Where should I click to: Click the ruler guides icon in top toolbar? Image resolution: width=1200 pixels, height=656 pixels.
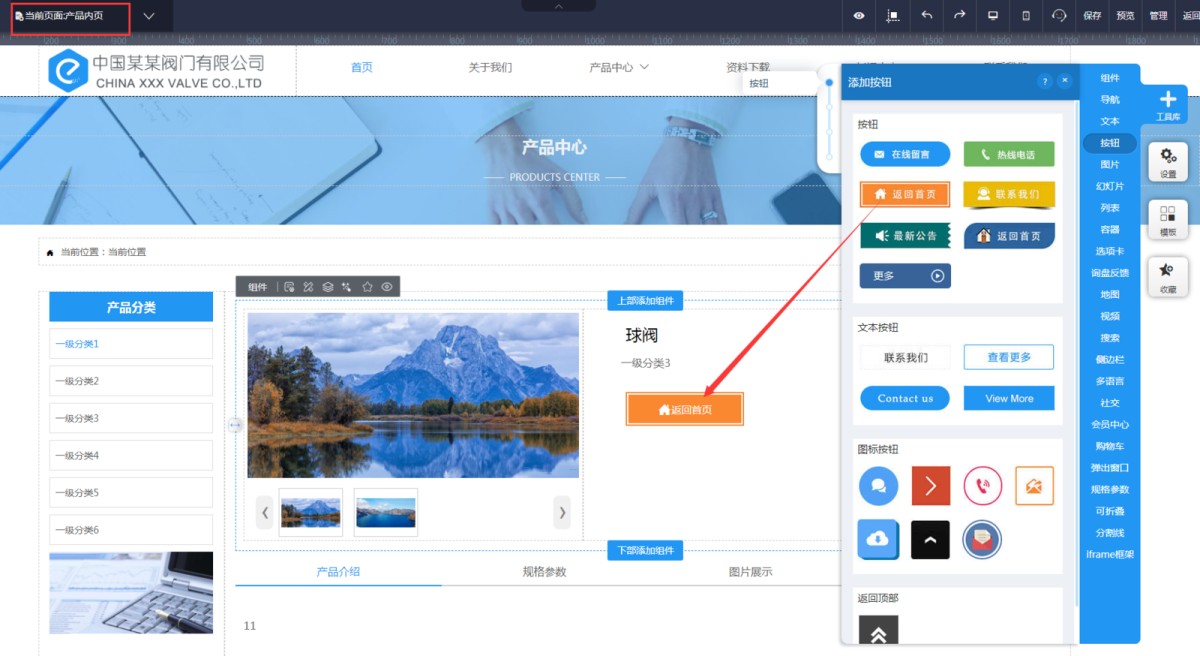pyautogui.click(x=893, y=15)
